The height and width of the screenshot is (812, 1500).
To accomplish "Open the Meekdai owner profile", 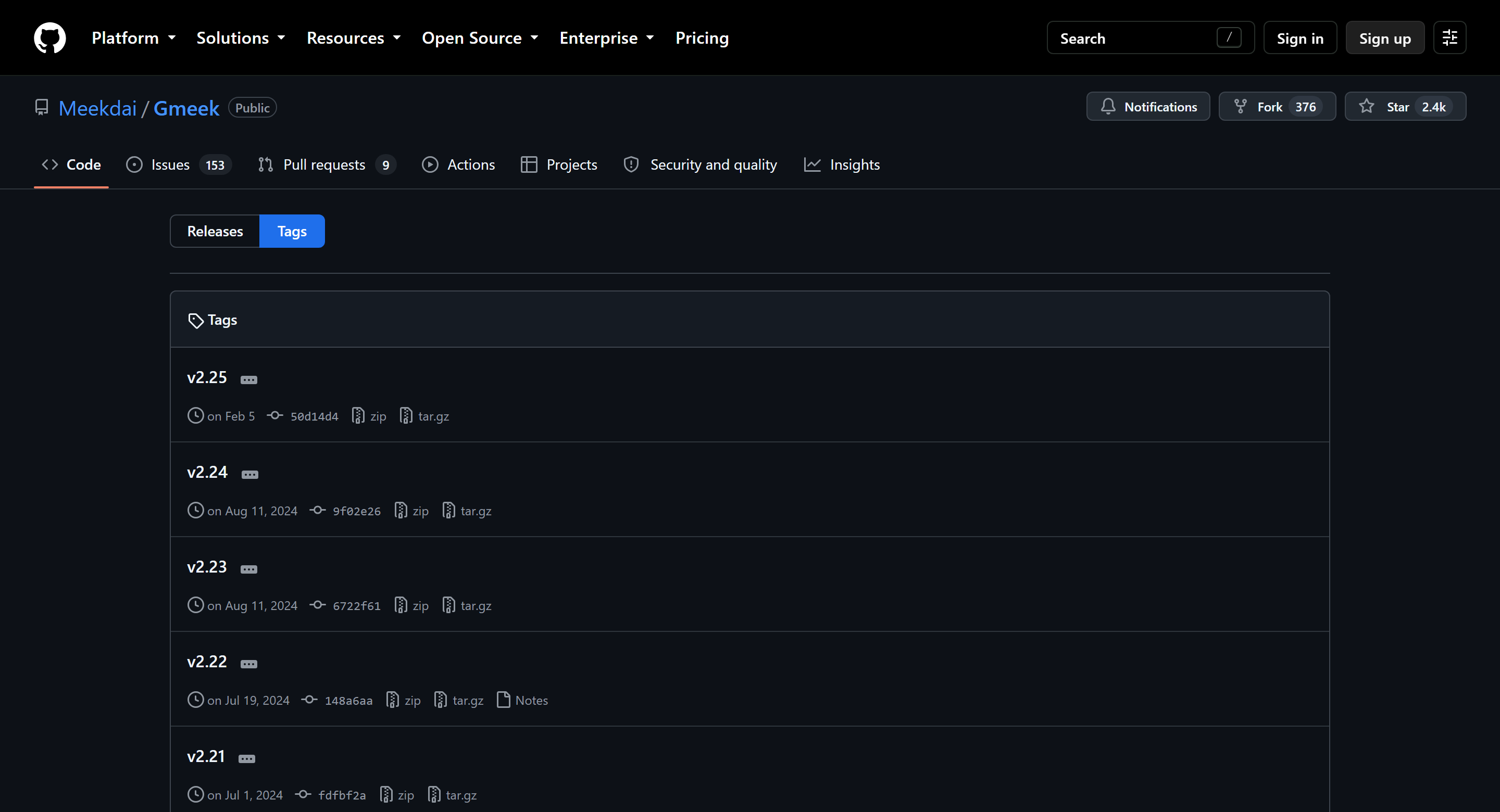I will click(x=97, y=108).
